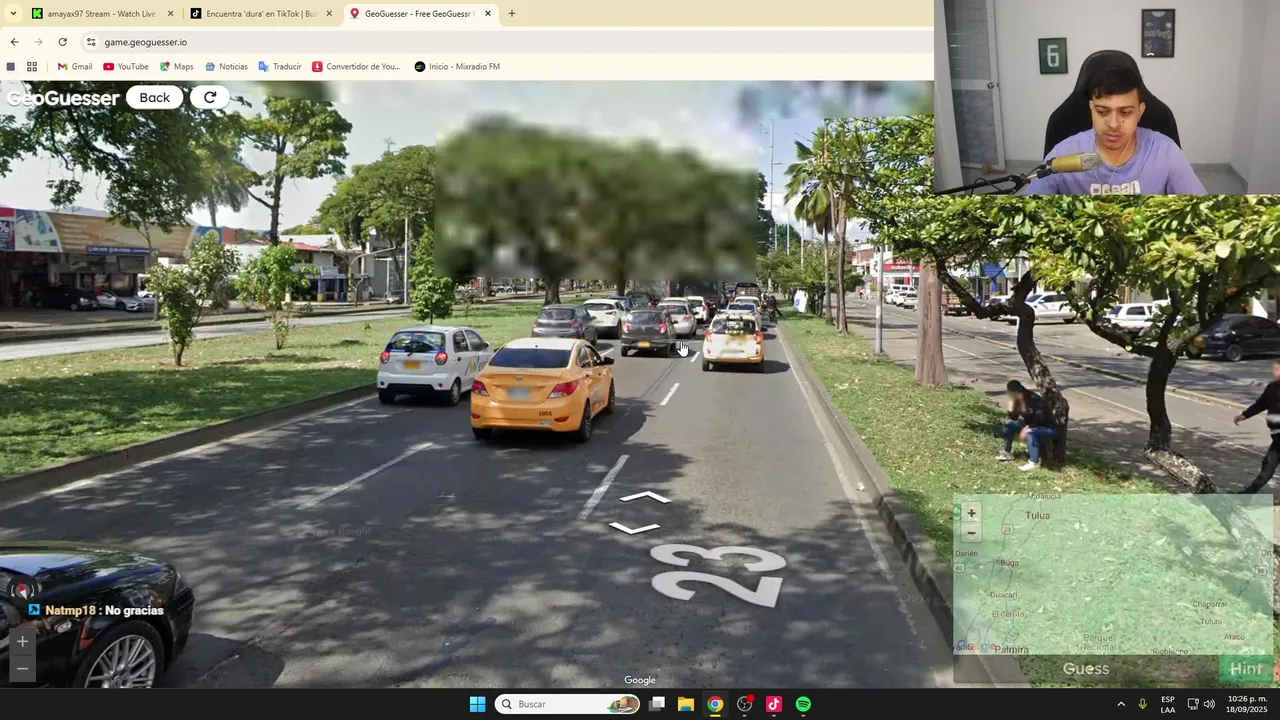The image size is (1280, 720).
Task: Close the amayax97 Stream tab
Action: pyautogui.click(x=170, y=14)
